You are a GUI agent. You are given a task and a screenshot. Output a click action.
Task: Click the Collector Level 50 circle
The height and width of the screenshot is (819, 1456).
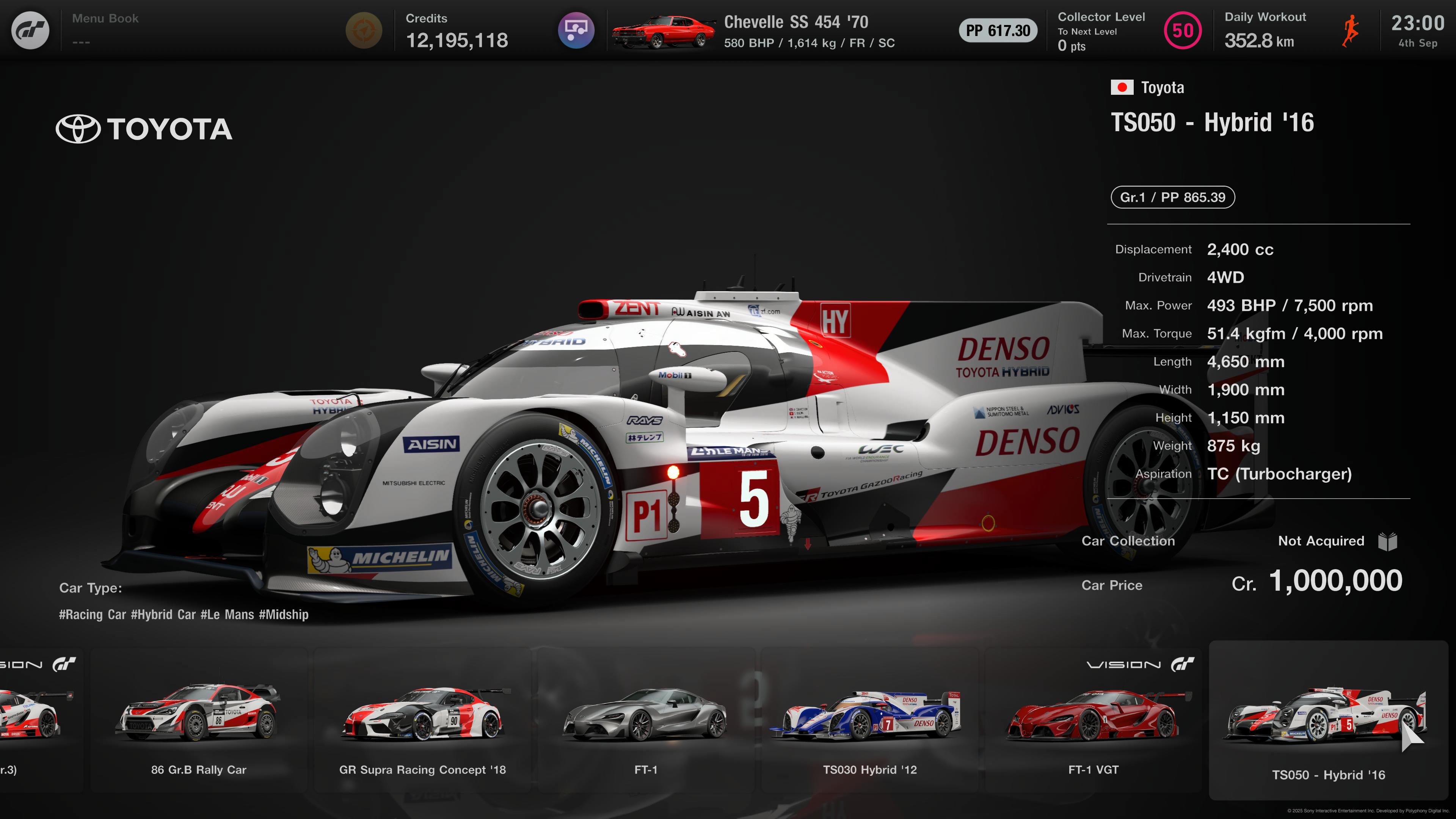click(1183, 30)
